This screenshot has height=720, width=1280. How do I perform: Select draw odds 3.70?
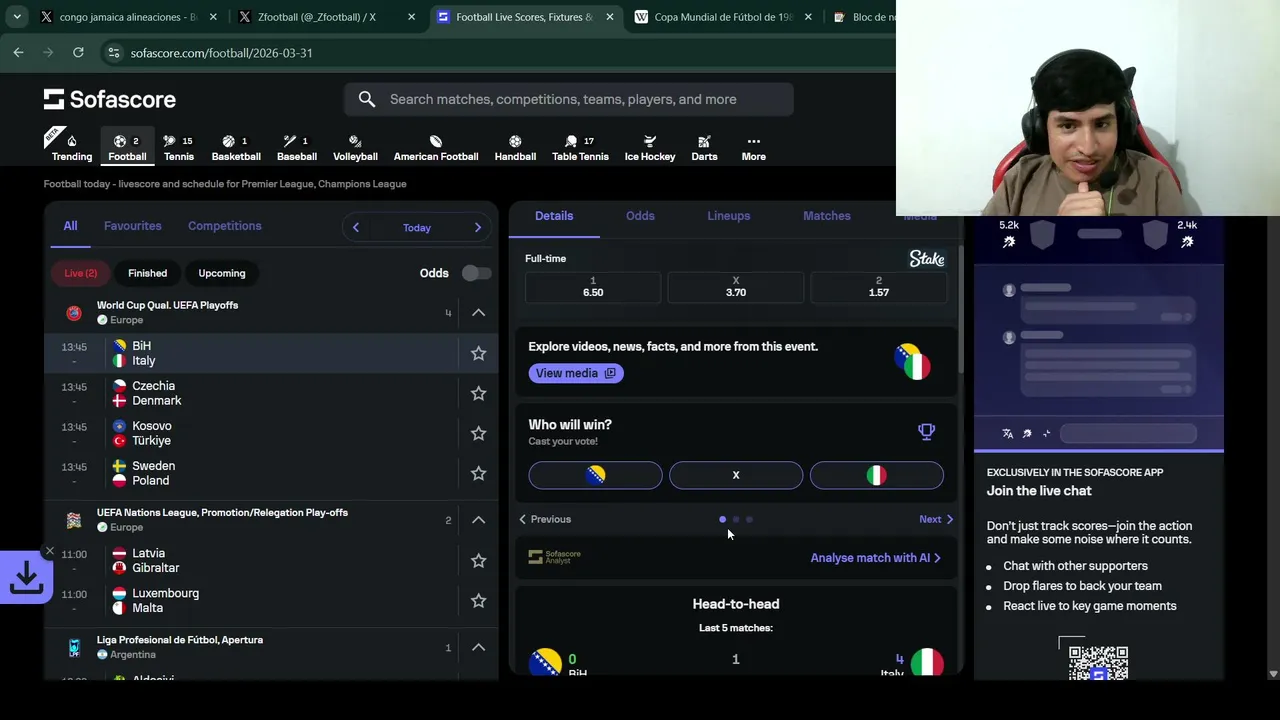[x=736, y=287]
